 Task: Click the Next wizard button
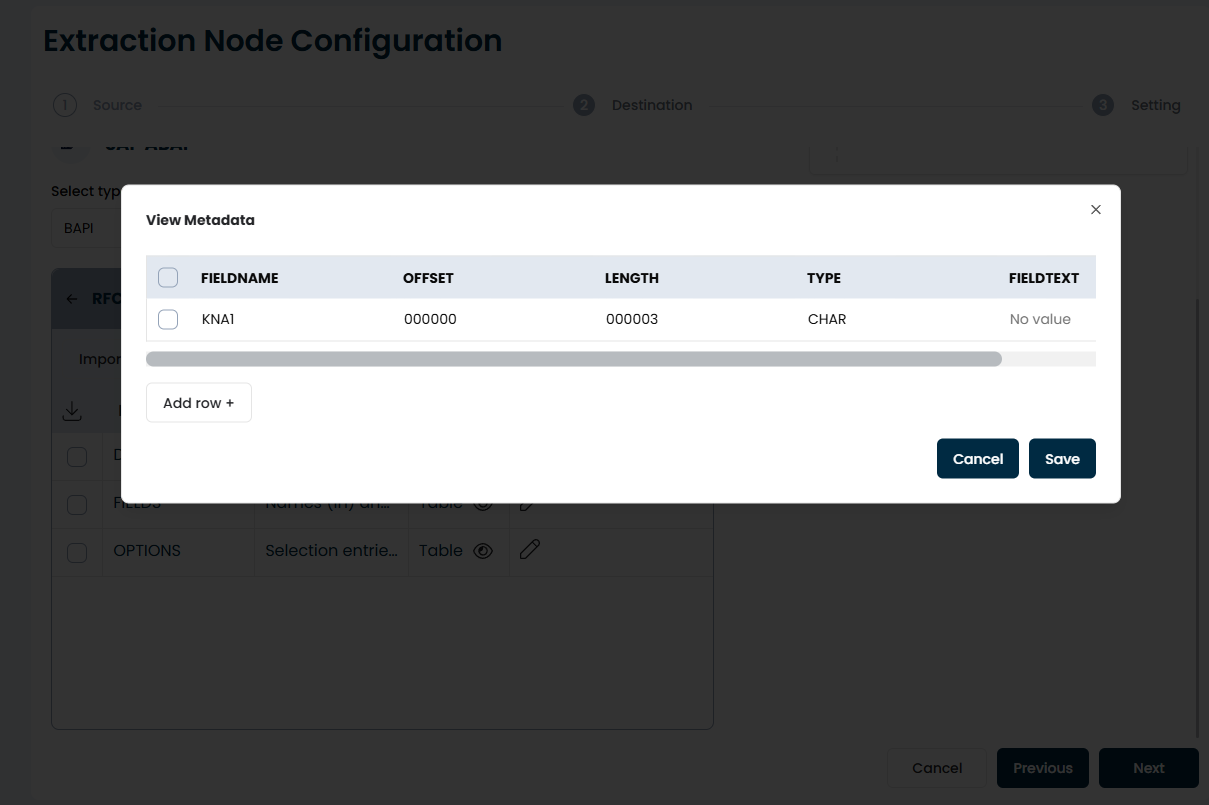coord(1148,768)
